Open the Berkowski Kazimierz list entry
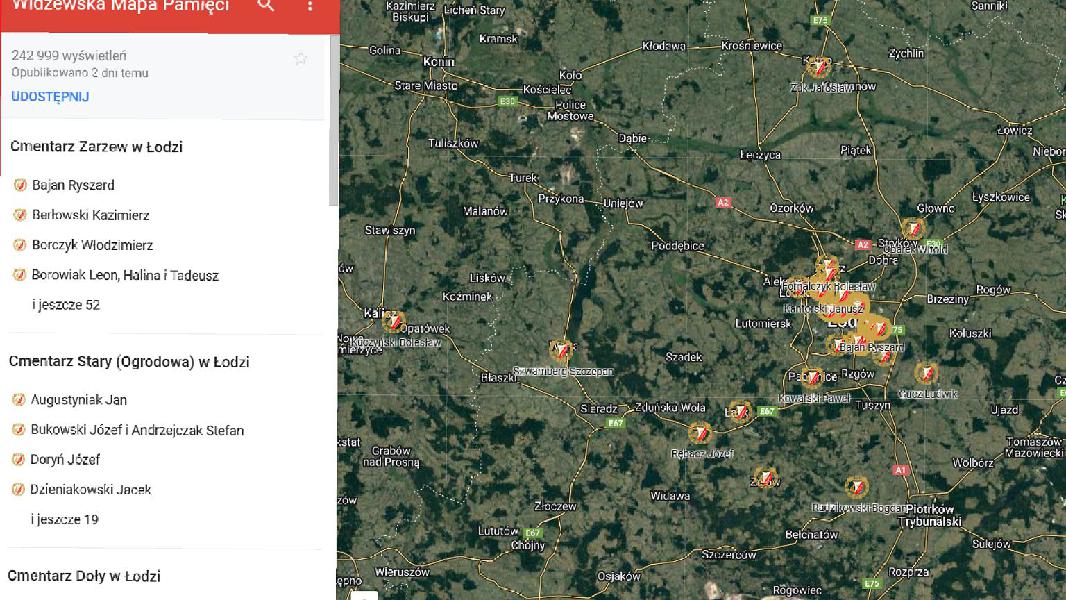1066x600 pixels. click(x=91, y=215)
